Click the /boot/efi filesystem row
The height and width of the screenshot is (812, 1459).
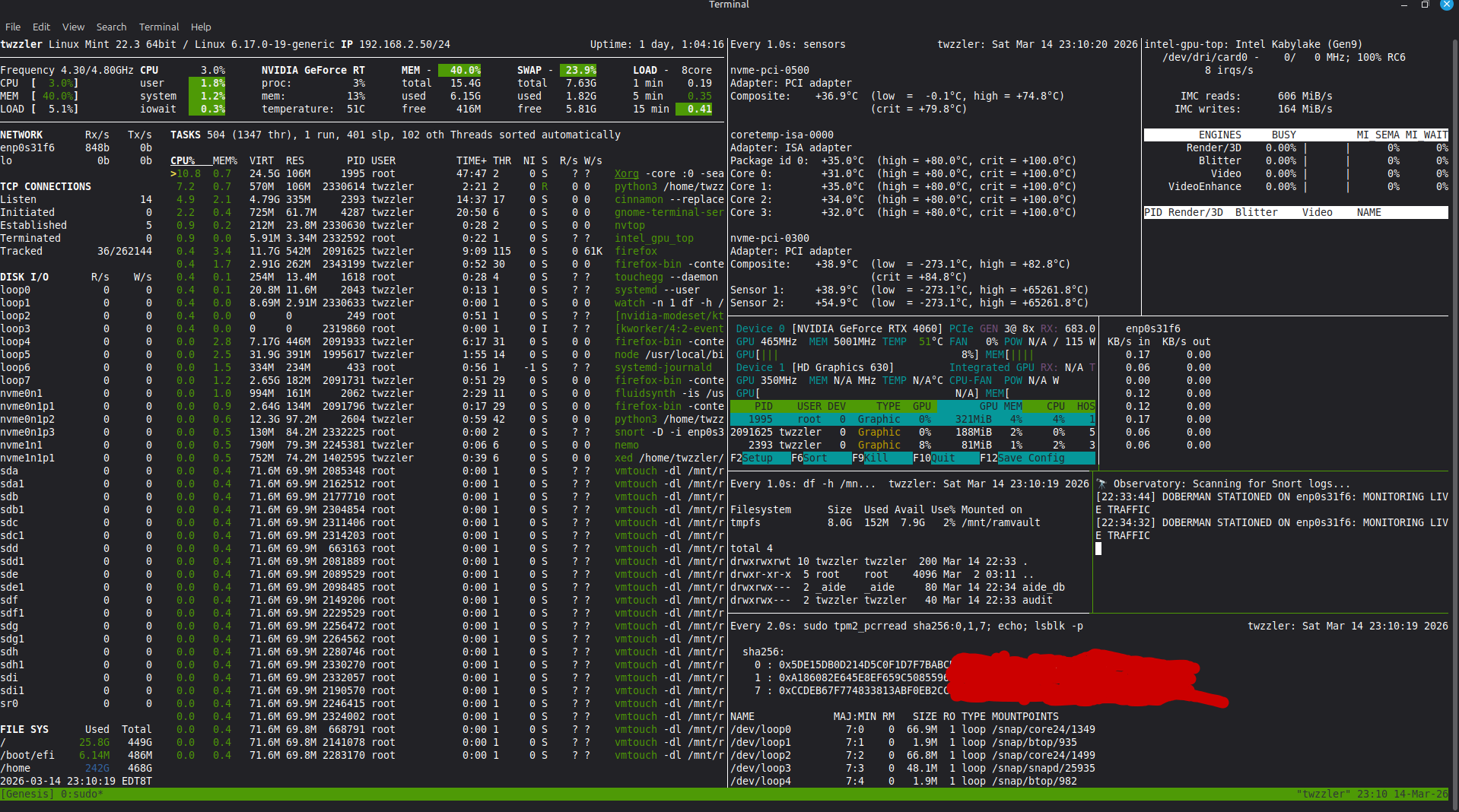pyautogui.click(x=76, y=755)
